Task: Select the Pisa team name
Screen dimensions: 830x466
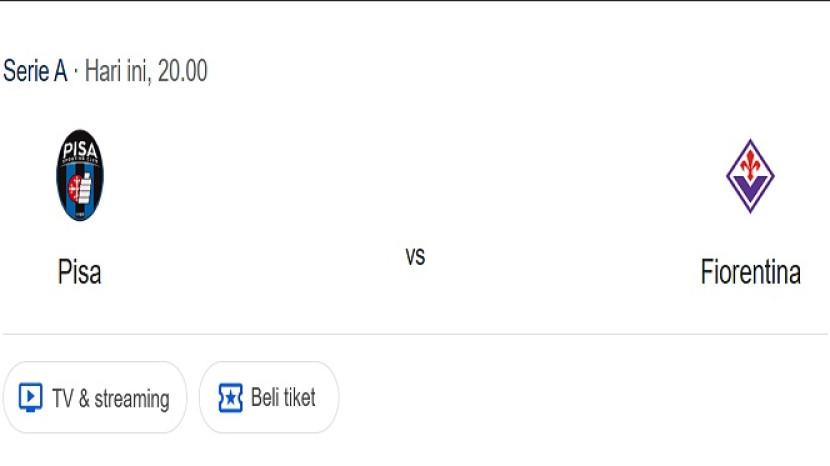Action: pos(79,272)
